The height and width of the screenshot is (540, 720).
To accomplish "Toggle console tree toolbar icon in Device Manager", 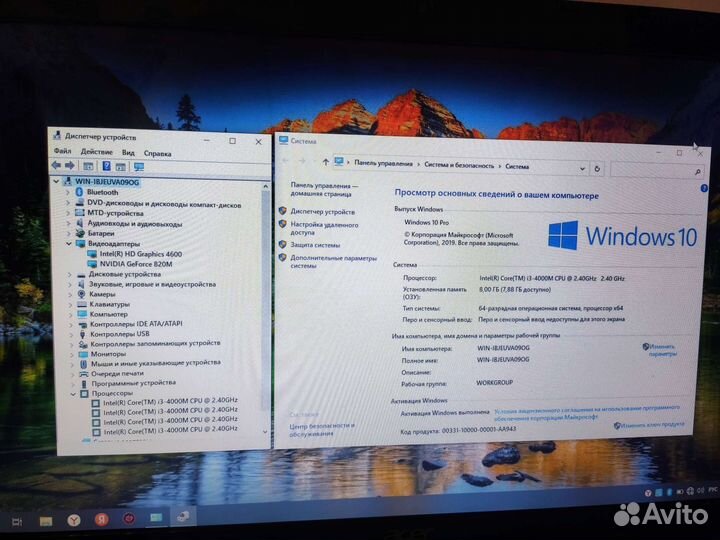I will tap(88, 166).
